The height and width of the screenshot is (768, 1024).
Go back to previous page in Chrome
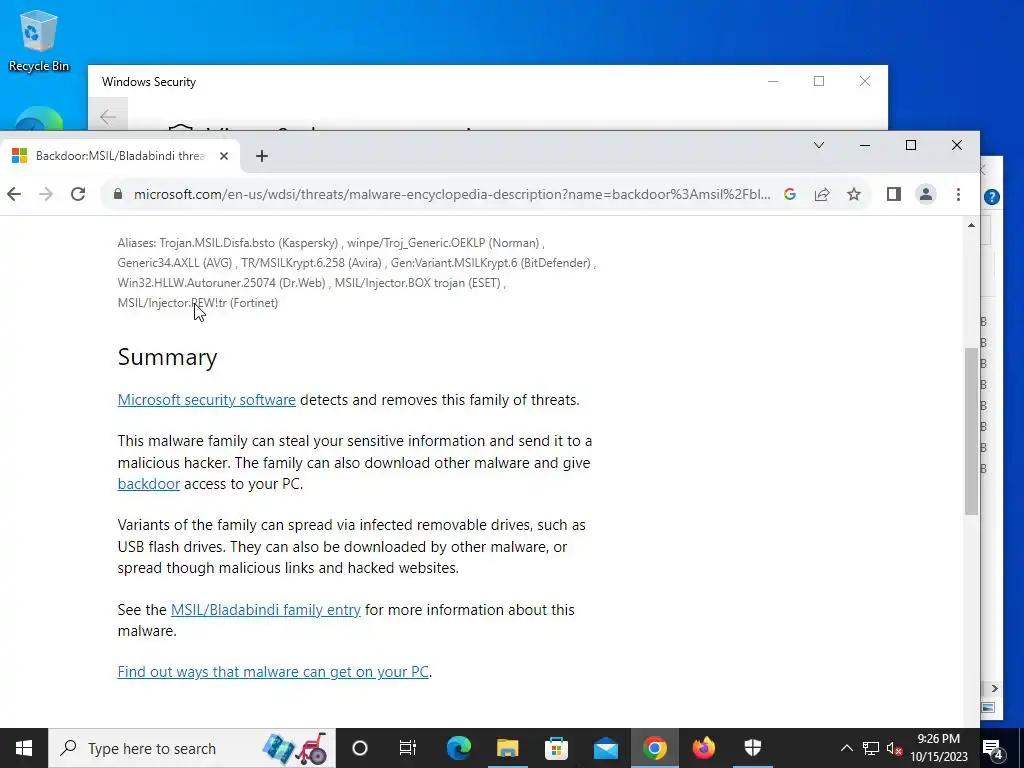pyautogui.click(x=14, y=194)
